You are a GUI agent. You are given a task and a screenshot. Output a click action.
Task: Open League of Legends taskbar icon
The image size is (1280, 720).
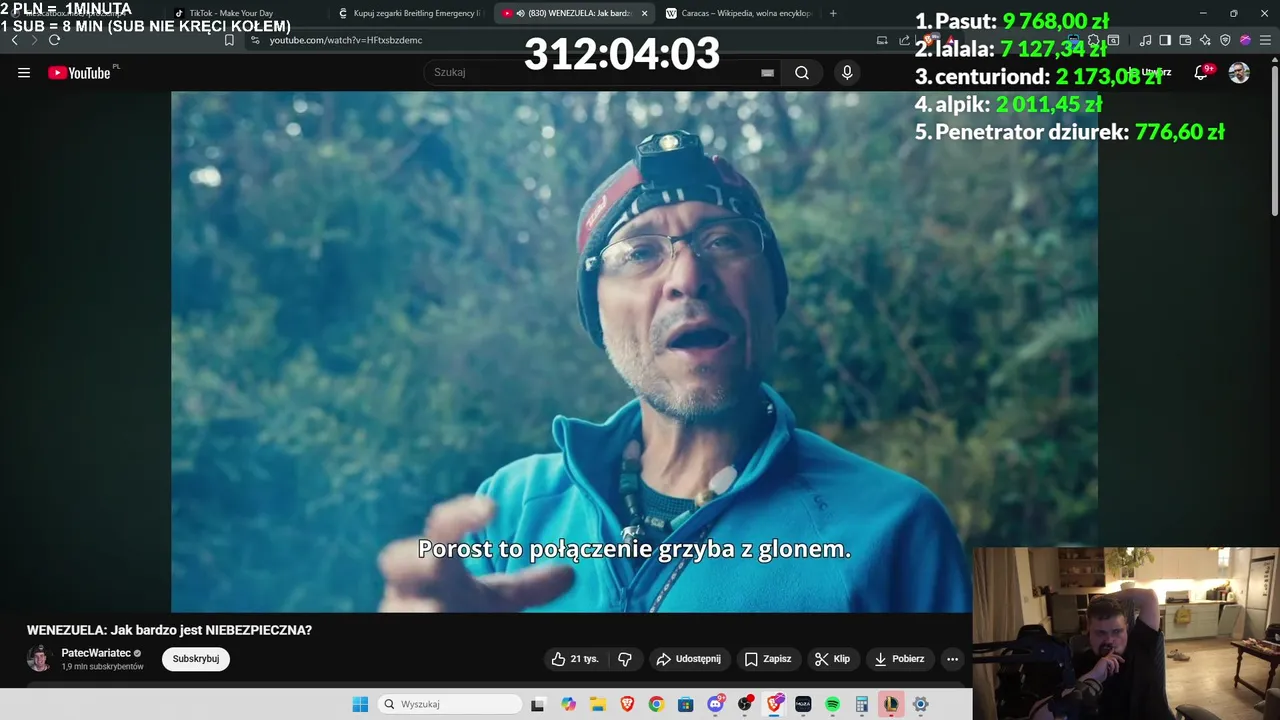pyautogui.click(x=891, y=704)
